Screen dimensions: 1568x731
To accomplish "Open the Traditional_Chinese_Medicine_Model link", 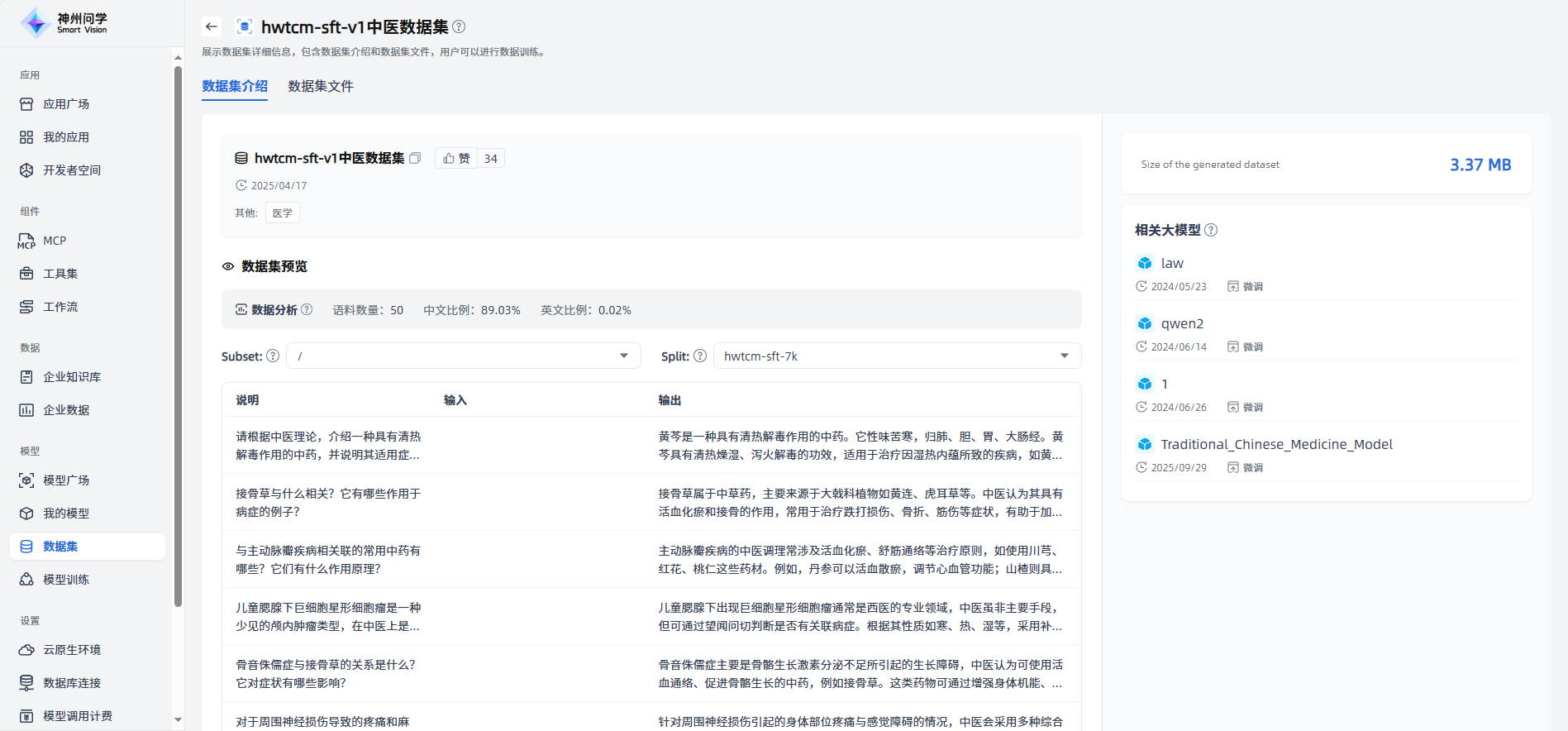I will pyautogui.click(x=1276, y=444).
